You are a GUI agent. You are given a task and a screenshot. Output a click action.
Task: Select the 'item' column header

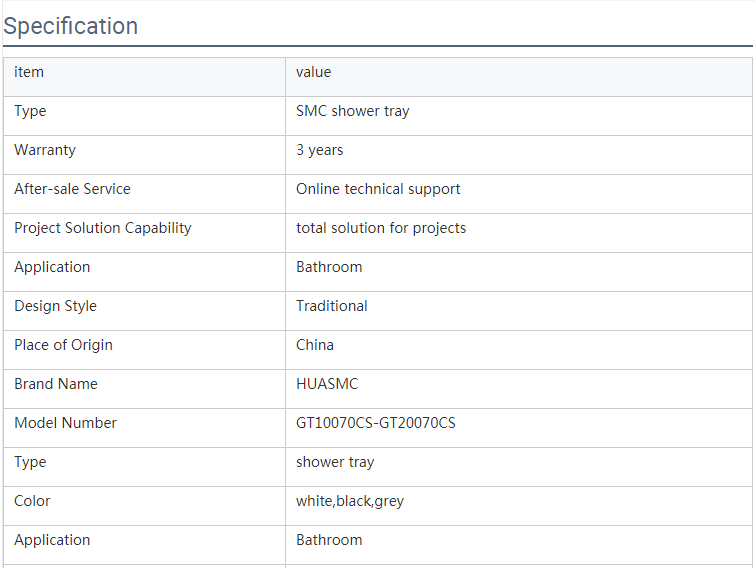[x=29, y=72]
